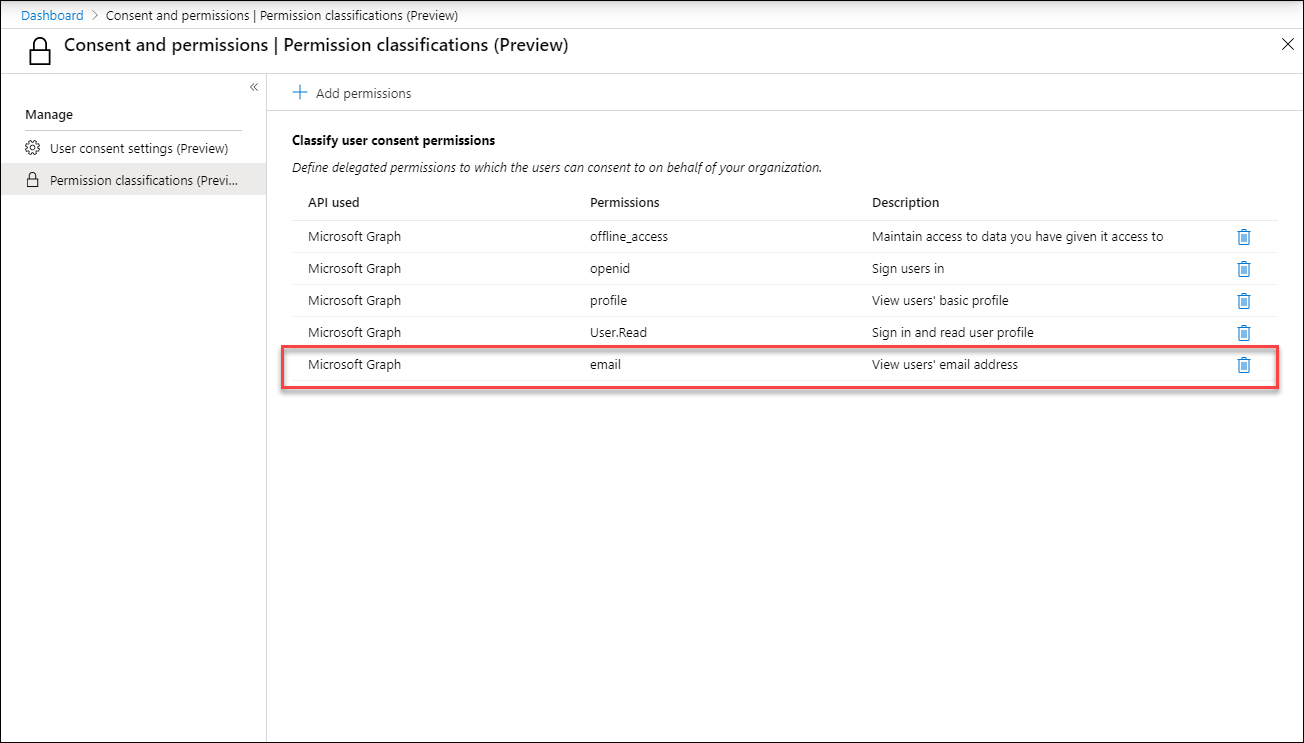
Task: Click the lock icon beside Permission classifications menu item
Action: pyautogui.click(x=32, y=180)
